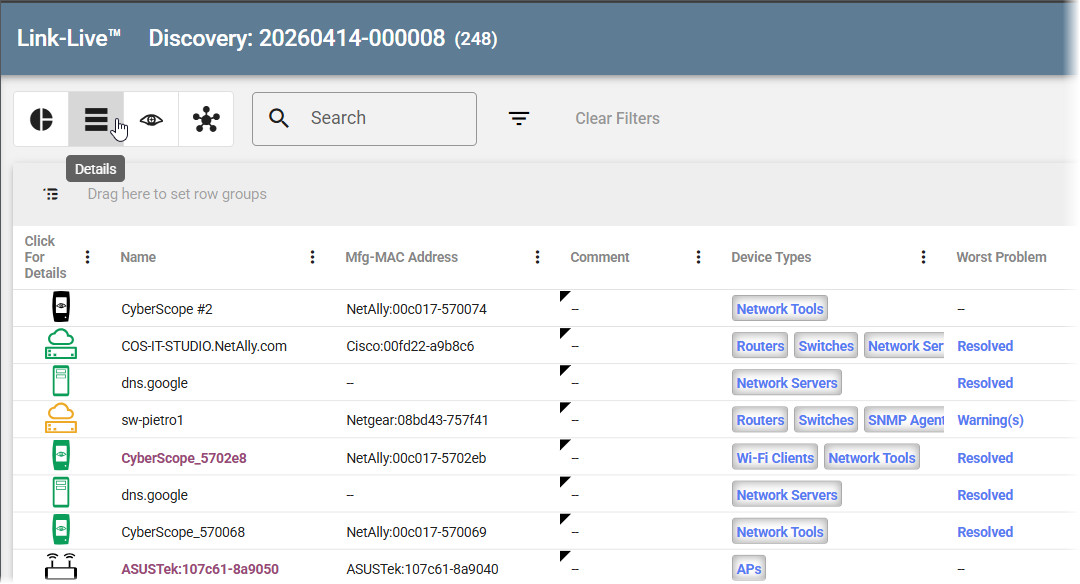The width and height of the screenshot is (1080, 584).
Task: Open Resolved link for second dns.google
Action: tap(985, 494)
